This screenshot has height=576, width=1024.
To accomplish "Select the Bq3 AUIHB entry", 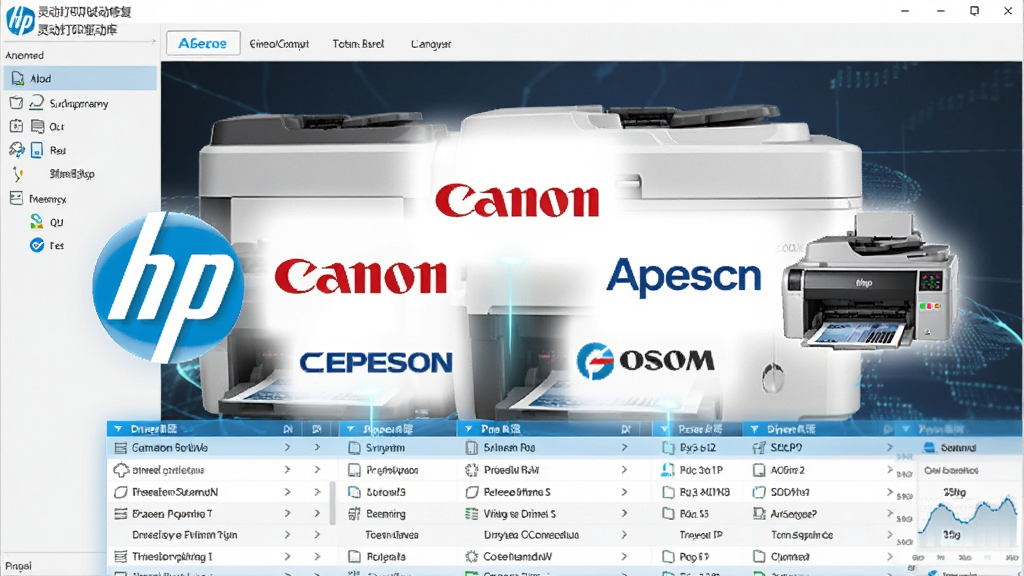I will coord(705,492).
